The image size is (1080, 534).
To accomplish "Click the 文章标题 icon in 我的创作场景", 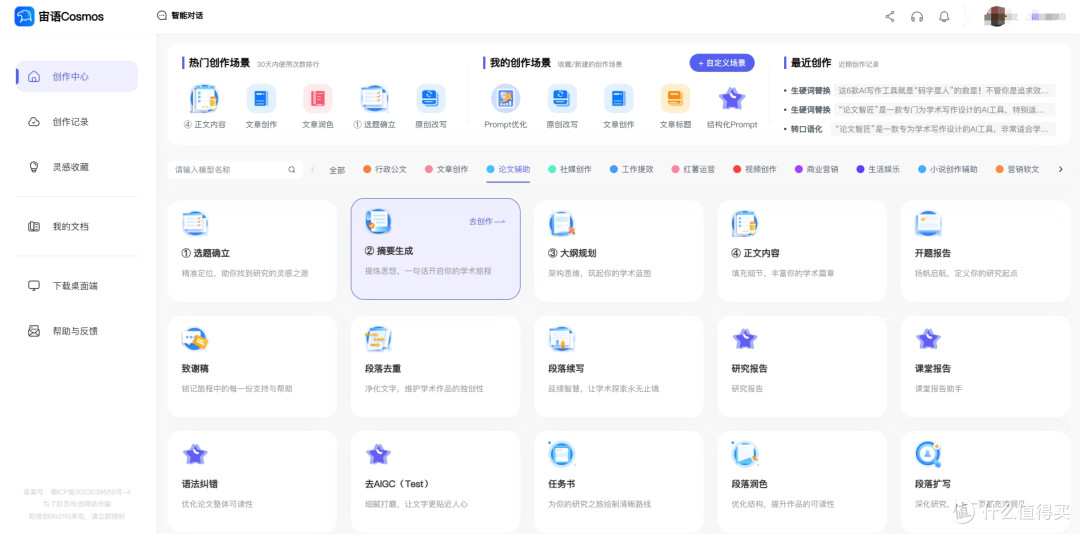I will (675, 99).
